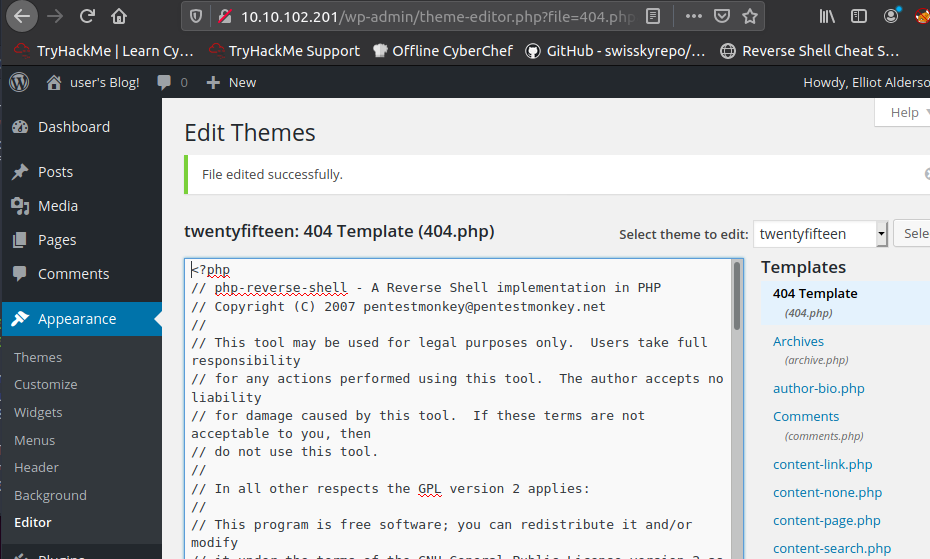Image resolution: width=930 pixels, height=559 pixels.
Task: Open the address bar three-dot page actions
Action: 688,16
